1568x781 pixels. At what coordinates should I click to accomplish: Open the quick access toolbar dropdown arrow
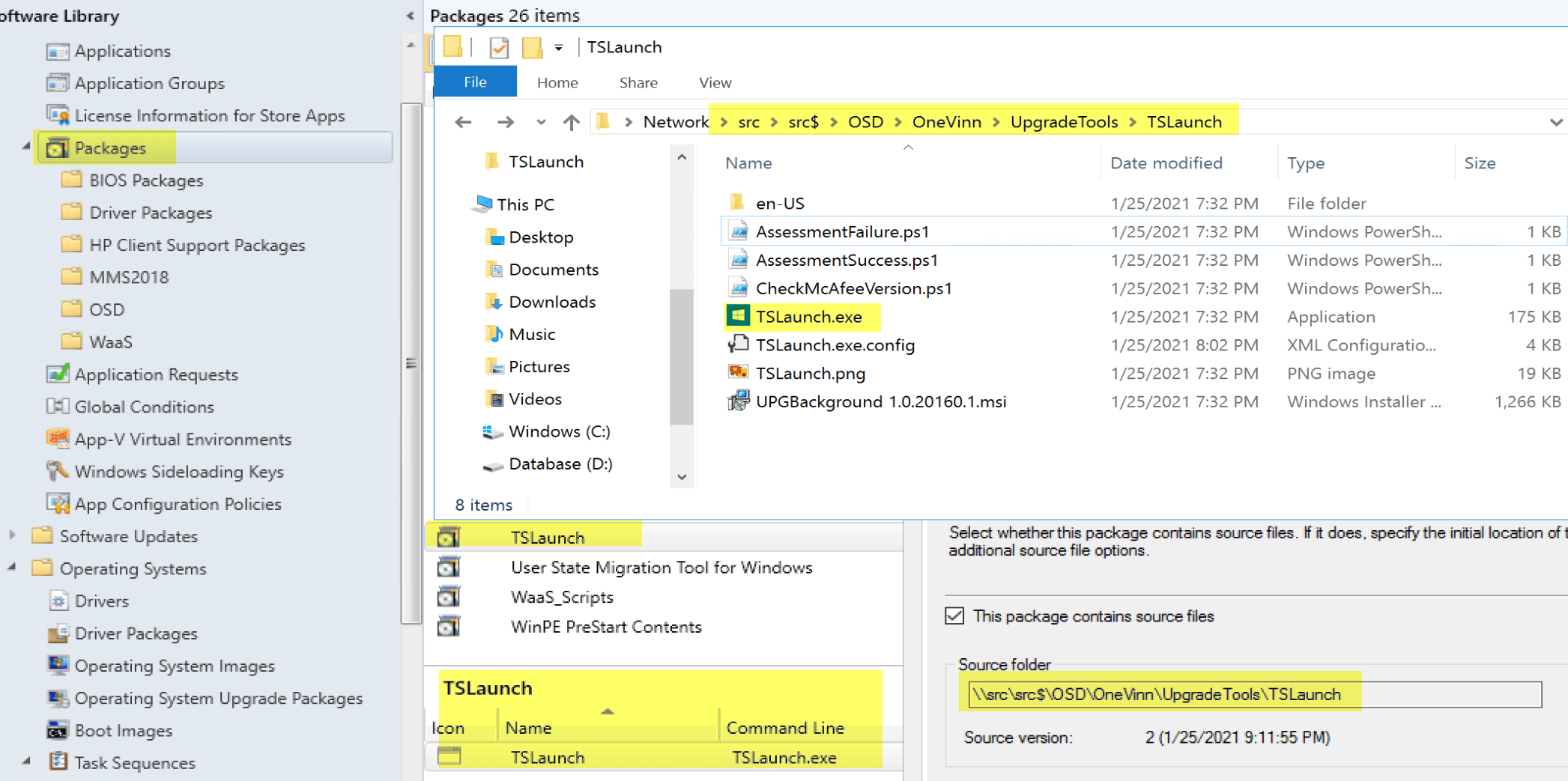click(558, 48)
